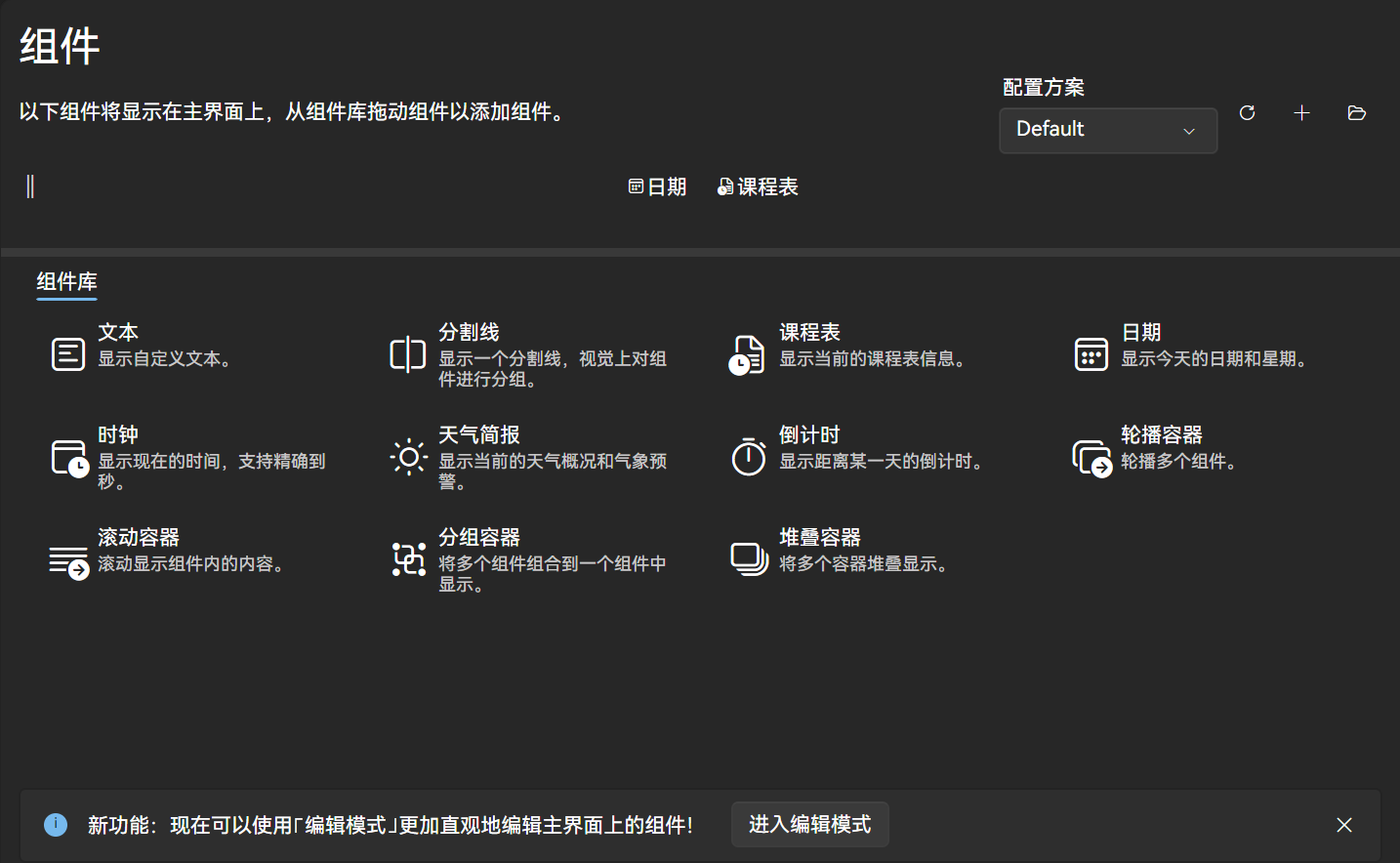1400x863 pixels.
Task: Click the 日期 calendar icon in the library
Action: (1091, 354)
